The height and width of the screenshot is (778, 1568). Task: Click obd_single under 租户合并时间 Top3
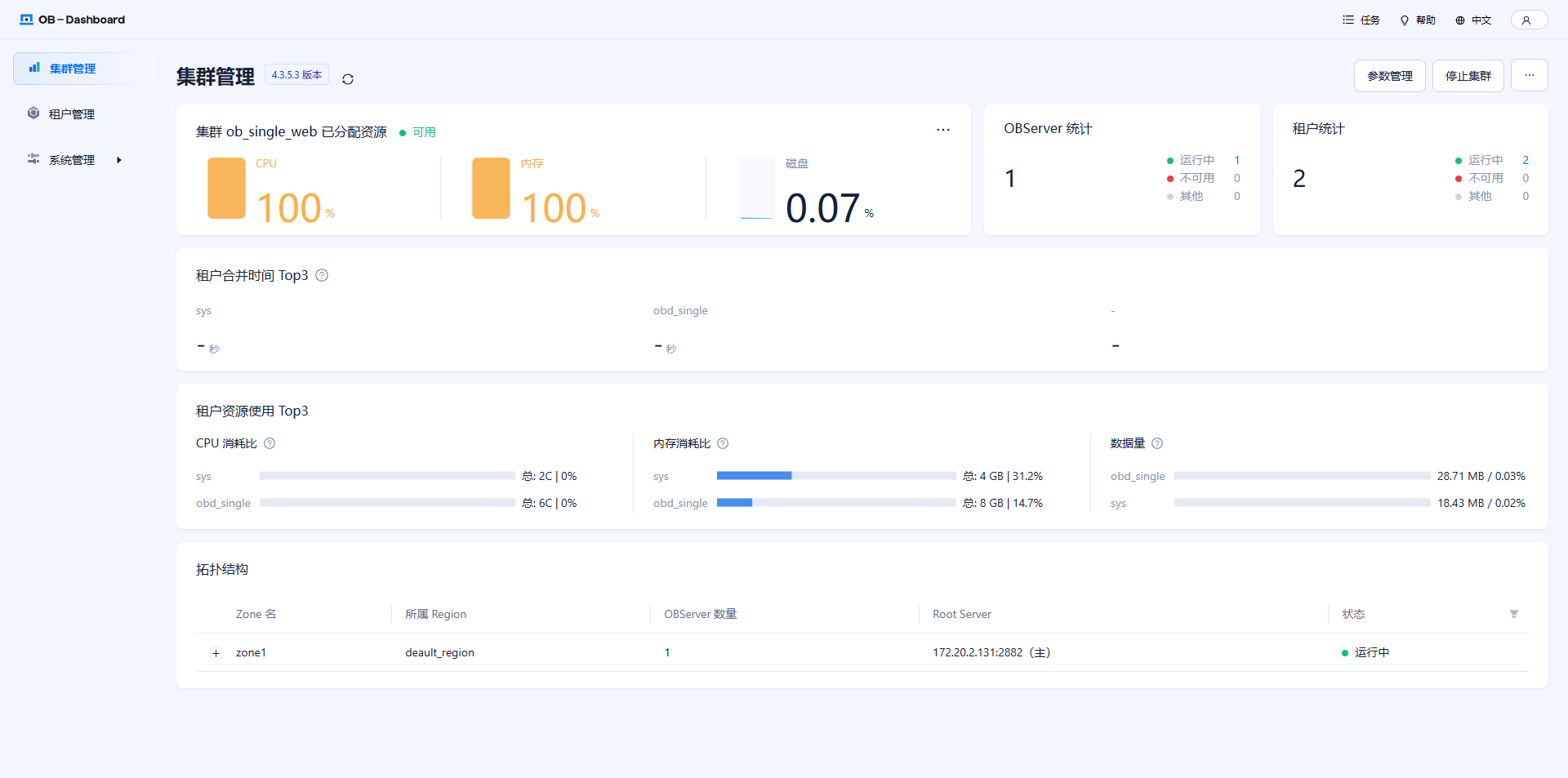680,310
